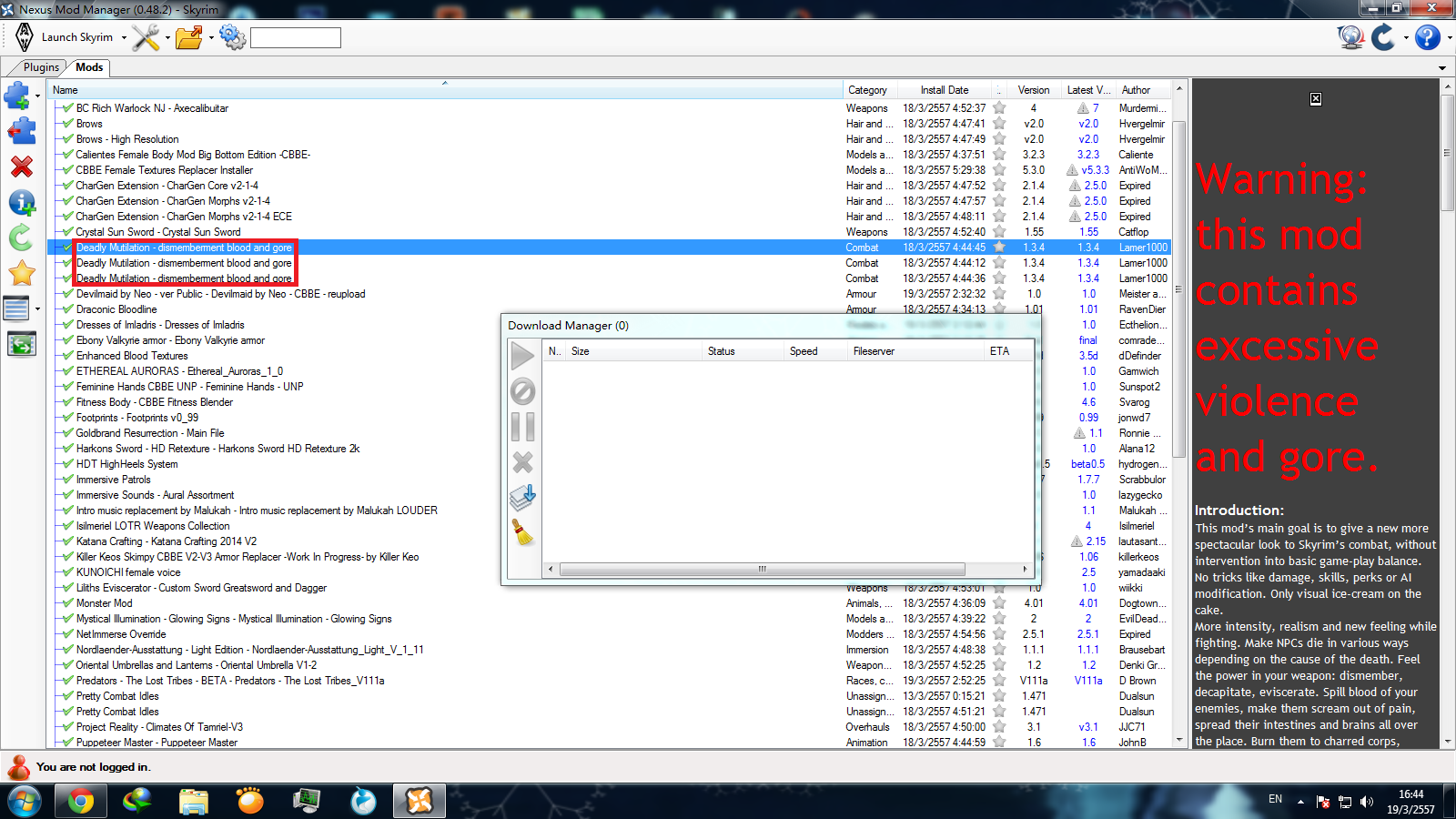Sort mods by the Category column header
The width and height of the screenshot is (1456, 819).
pos(871,90)
